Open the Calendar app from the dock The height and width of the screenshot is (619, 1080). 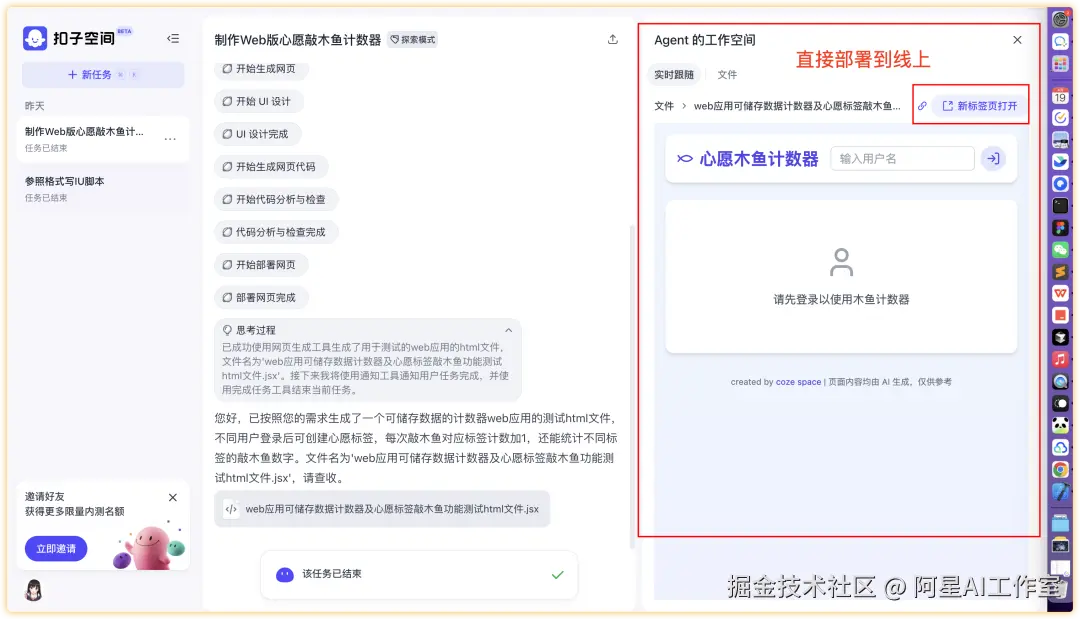click(1060, 96)
